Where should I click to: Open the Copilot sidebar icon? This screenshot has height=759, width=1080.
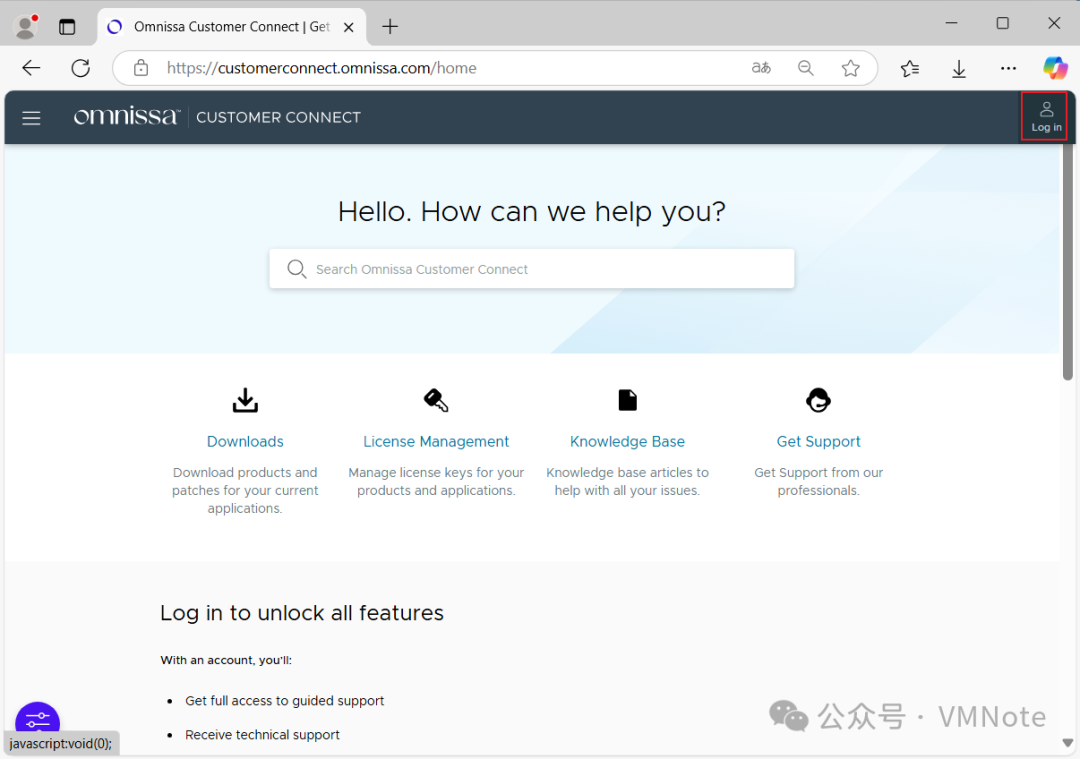[1055, 67]
